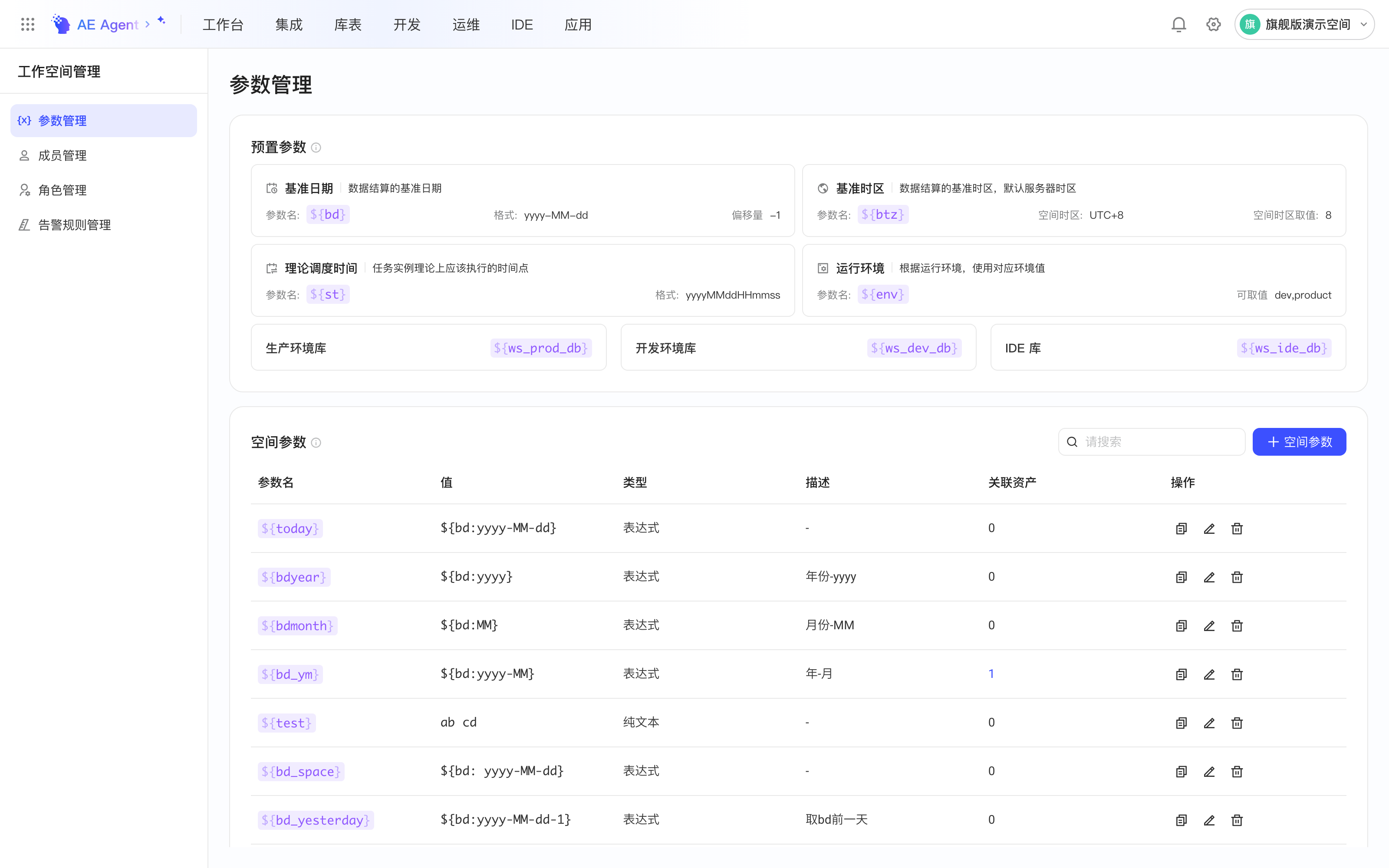The image size is (1389, 868).
Task: Click the + 空间参数 button
Action: point(1299,441)
